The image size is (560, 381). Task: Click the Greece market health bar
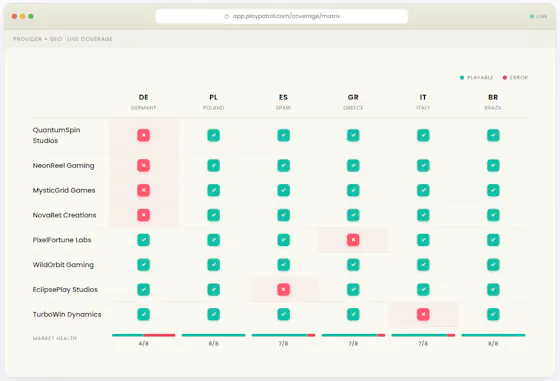coord(353,335)
